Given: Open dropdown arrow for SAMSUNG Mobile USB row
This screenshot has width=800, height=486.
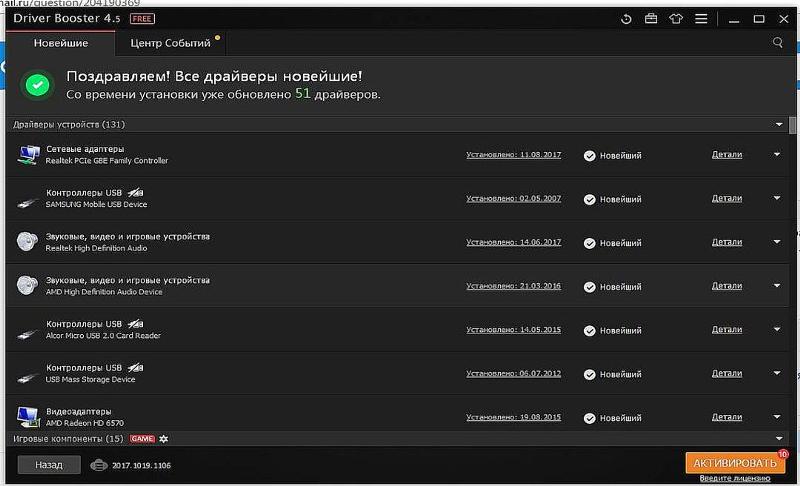Looking at the screenshot, I should click(x=777, y=198).
